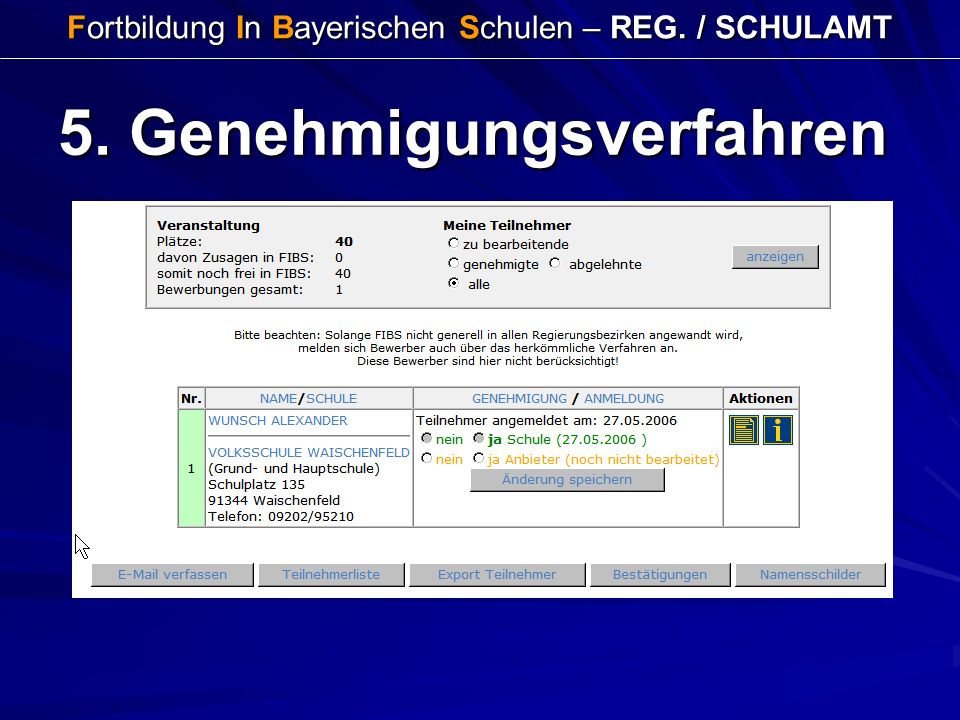Select the 'genehmigte' radio option
This screenshot has width=960, height=720.
pyautogui.click(x=453, y=263)
